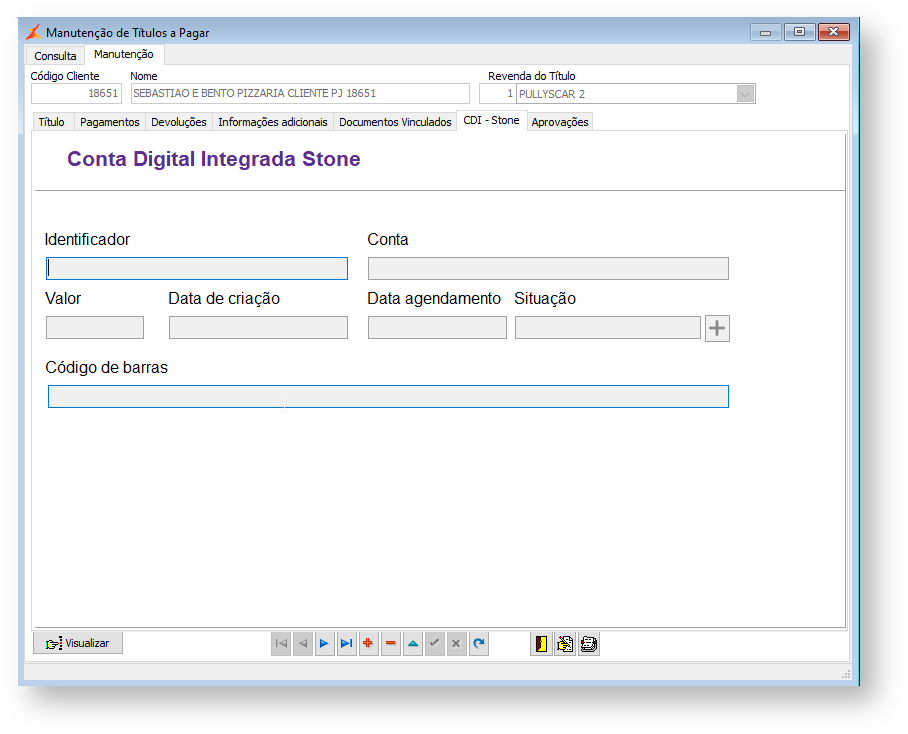Screen dimensions: 908x734
Task: Insert new record with orange plus
Action: pos(368,644)
